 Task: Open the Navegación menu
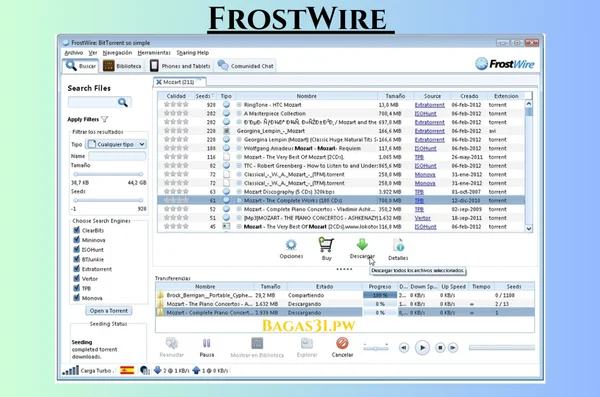pyautogui.click(x=117, y=53)
